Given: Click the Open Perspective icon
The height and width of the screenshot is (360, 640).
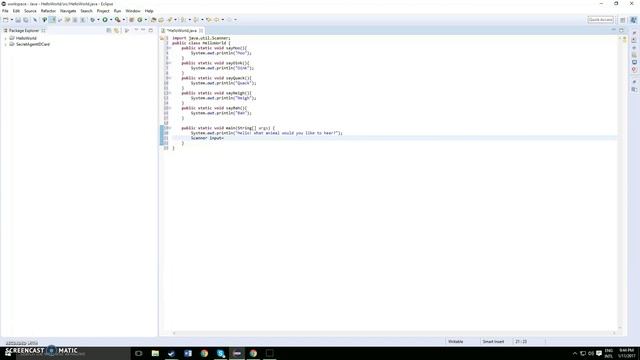Looking at the screenshot, I should pos(622,20).
